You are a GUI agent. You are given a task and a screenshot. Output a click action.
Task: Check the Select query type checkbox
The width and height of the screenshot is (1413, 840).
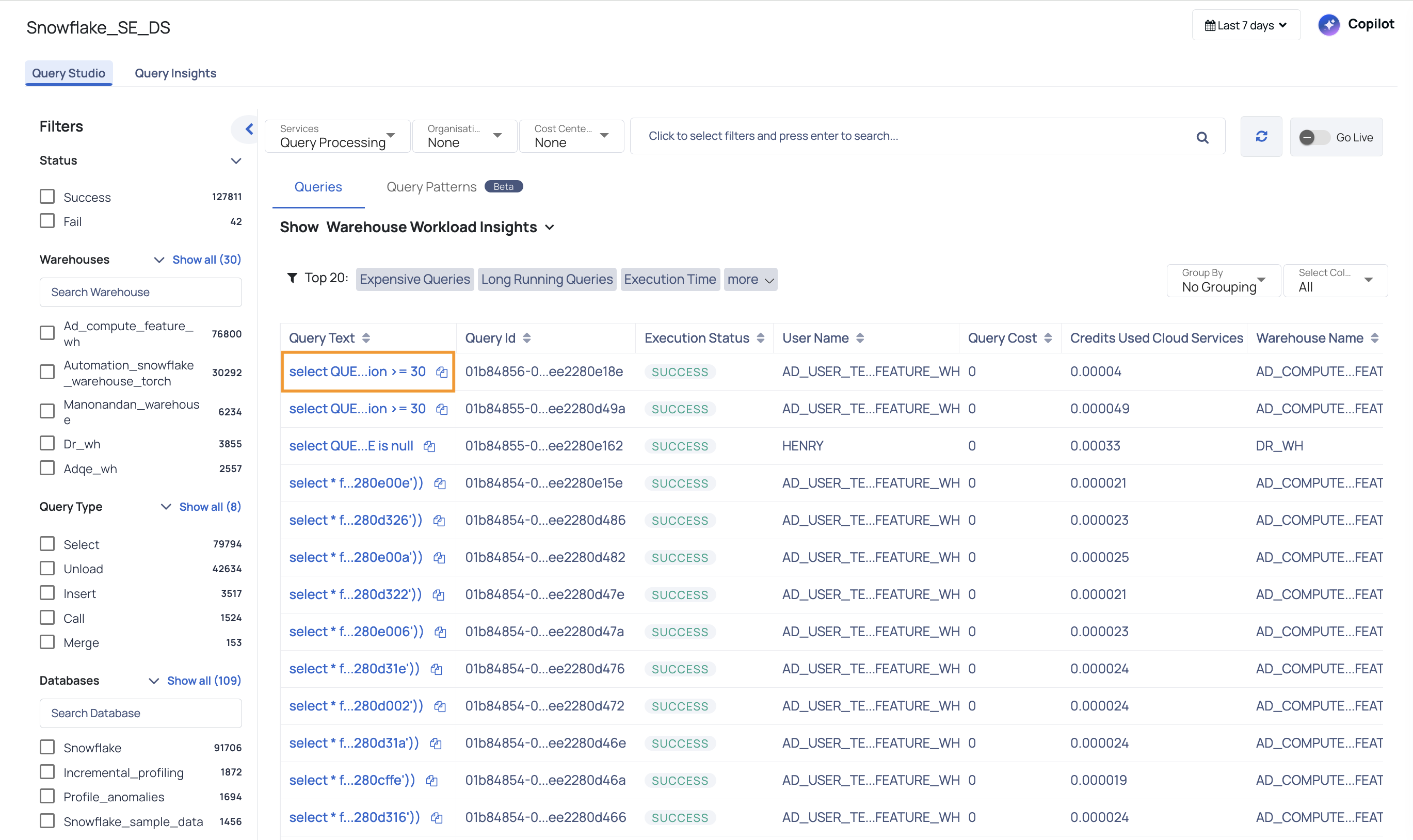pyautogui.click(x=47, y=544)
